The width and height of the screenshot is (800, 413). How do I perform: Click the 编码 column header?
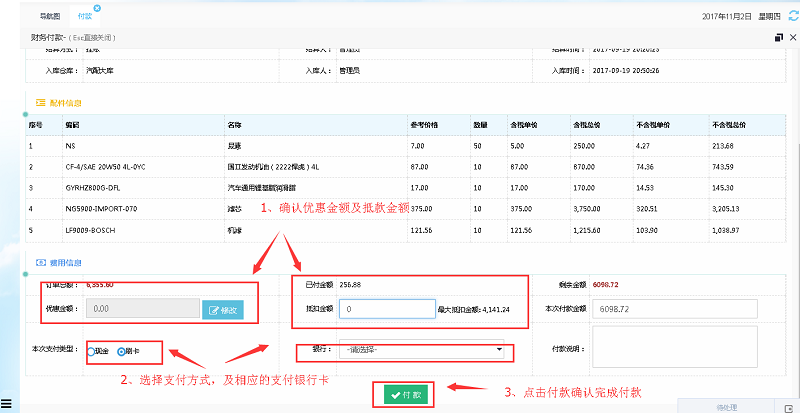pos(72,125)
